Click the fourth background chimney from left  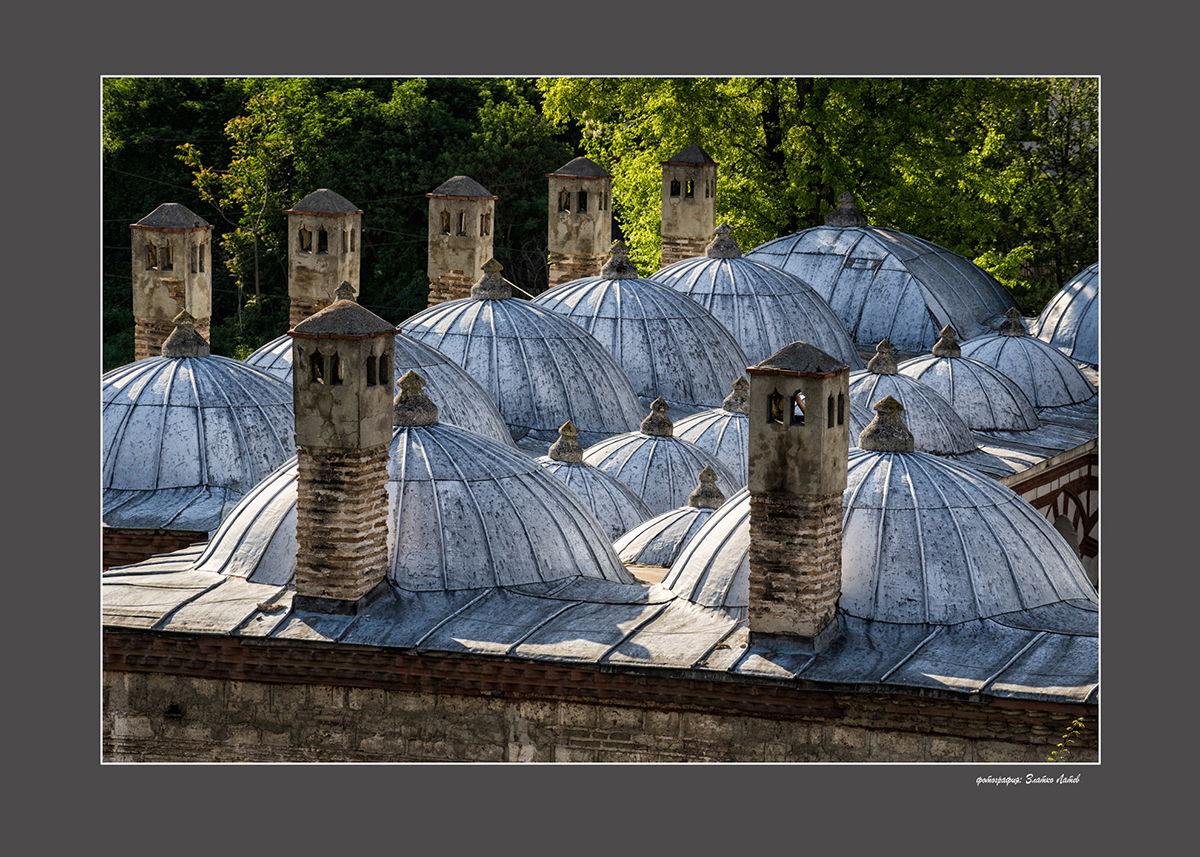coord(579,218)
